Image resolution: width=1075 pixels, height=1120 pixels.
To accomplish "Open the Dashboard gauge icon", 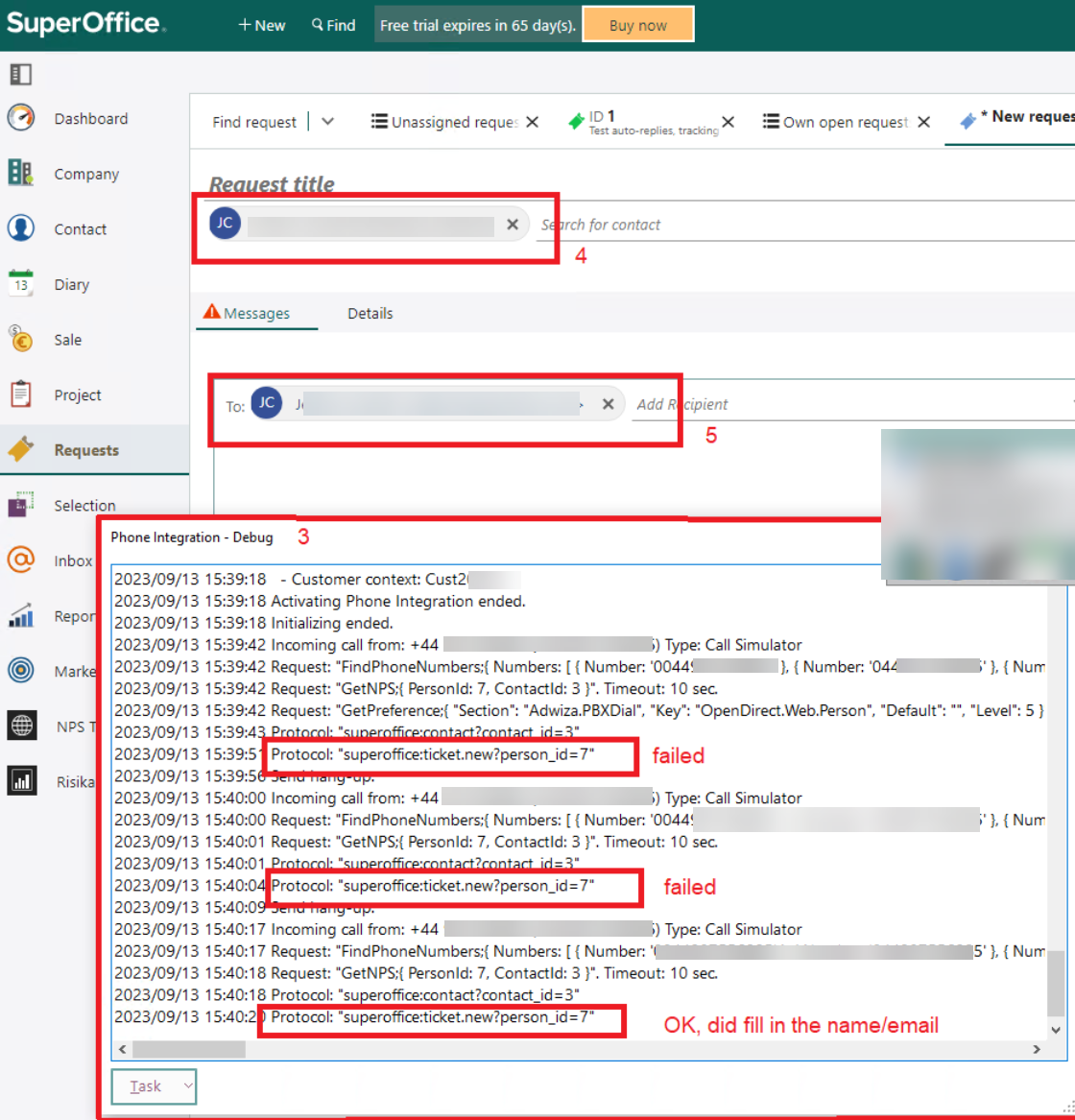I will point(21,118).
